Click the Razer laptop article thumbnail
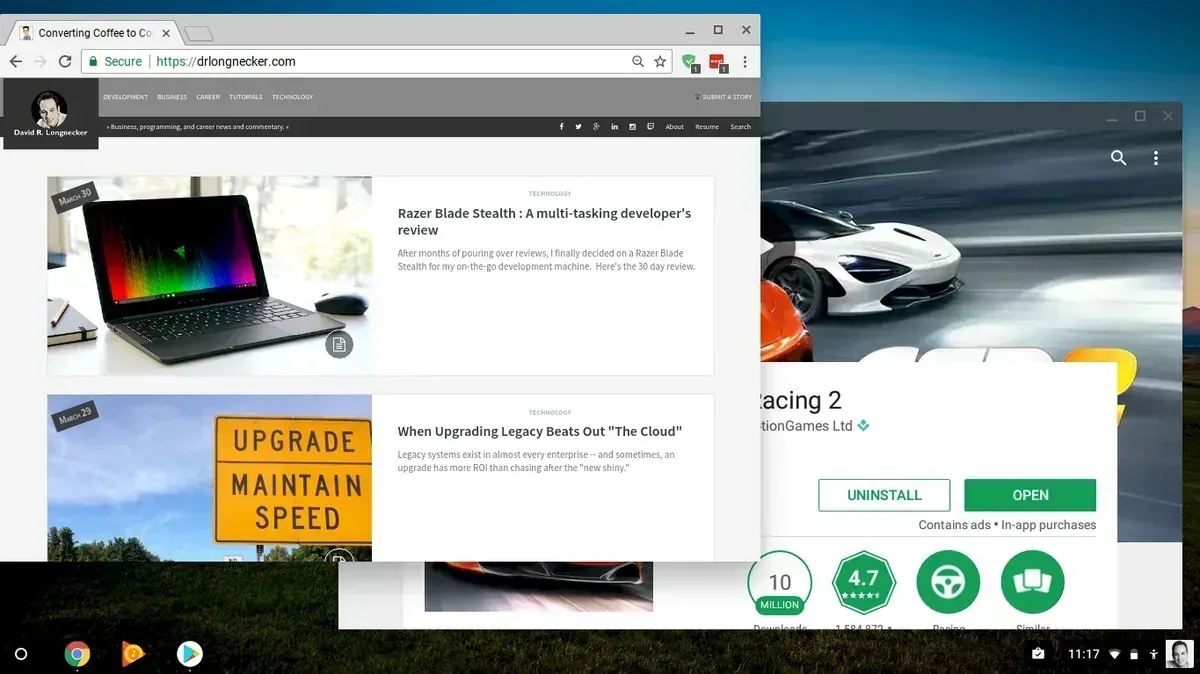 click(x=209, y=276)
